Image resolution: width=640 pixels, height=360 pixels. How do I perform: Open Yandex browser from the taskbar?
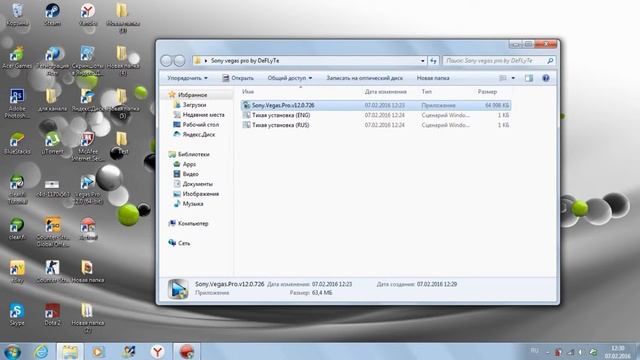[157, 351]
